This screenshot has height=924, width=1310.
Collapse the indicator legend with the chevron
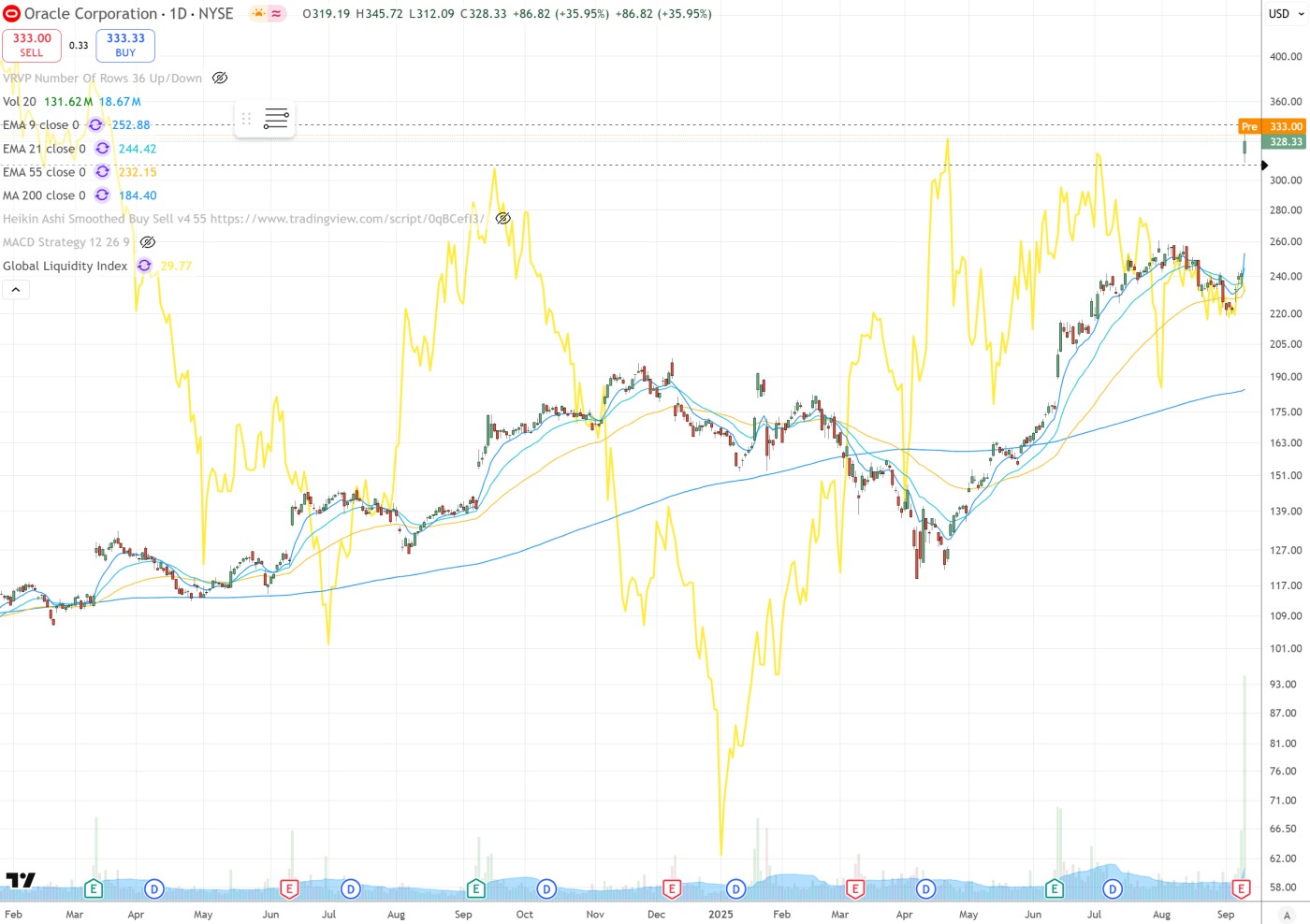click(x=15, y=290)
